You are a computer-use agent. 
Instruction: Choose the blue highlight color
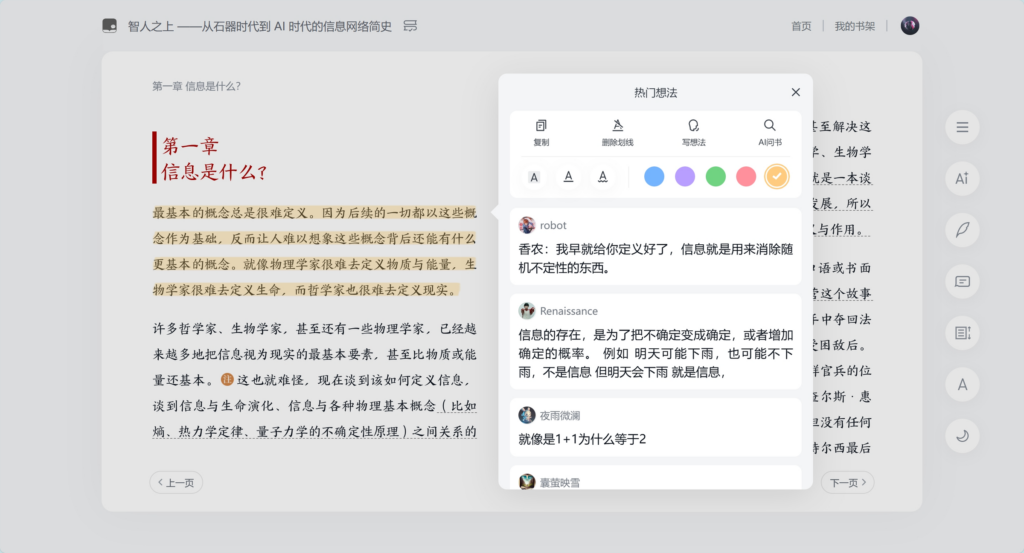tap(654, 177)
